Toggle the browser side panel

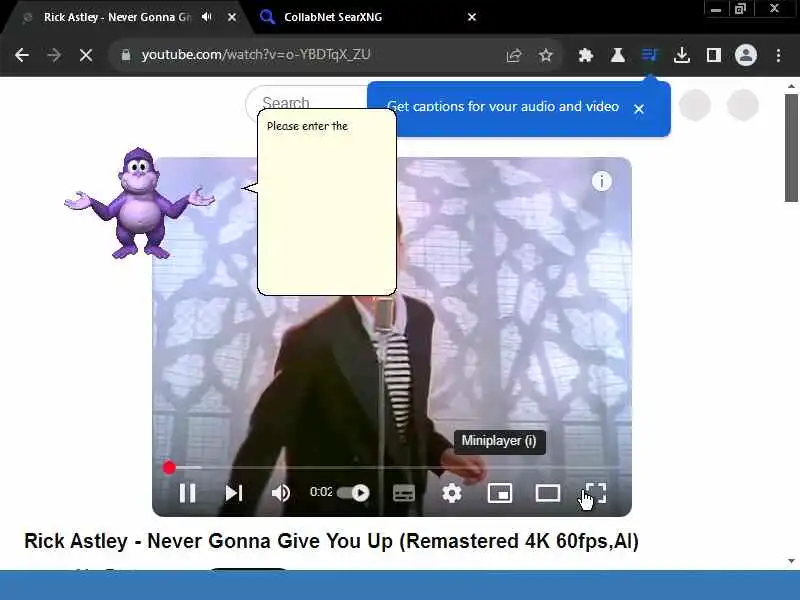713,55
